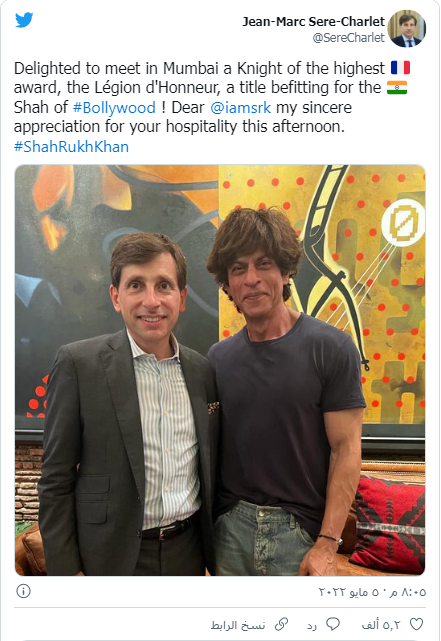The width and height of the screenshot is (441, 641).
Task: Click the Indian flag emoji
Action: click(397, 87)
